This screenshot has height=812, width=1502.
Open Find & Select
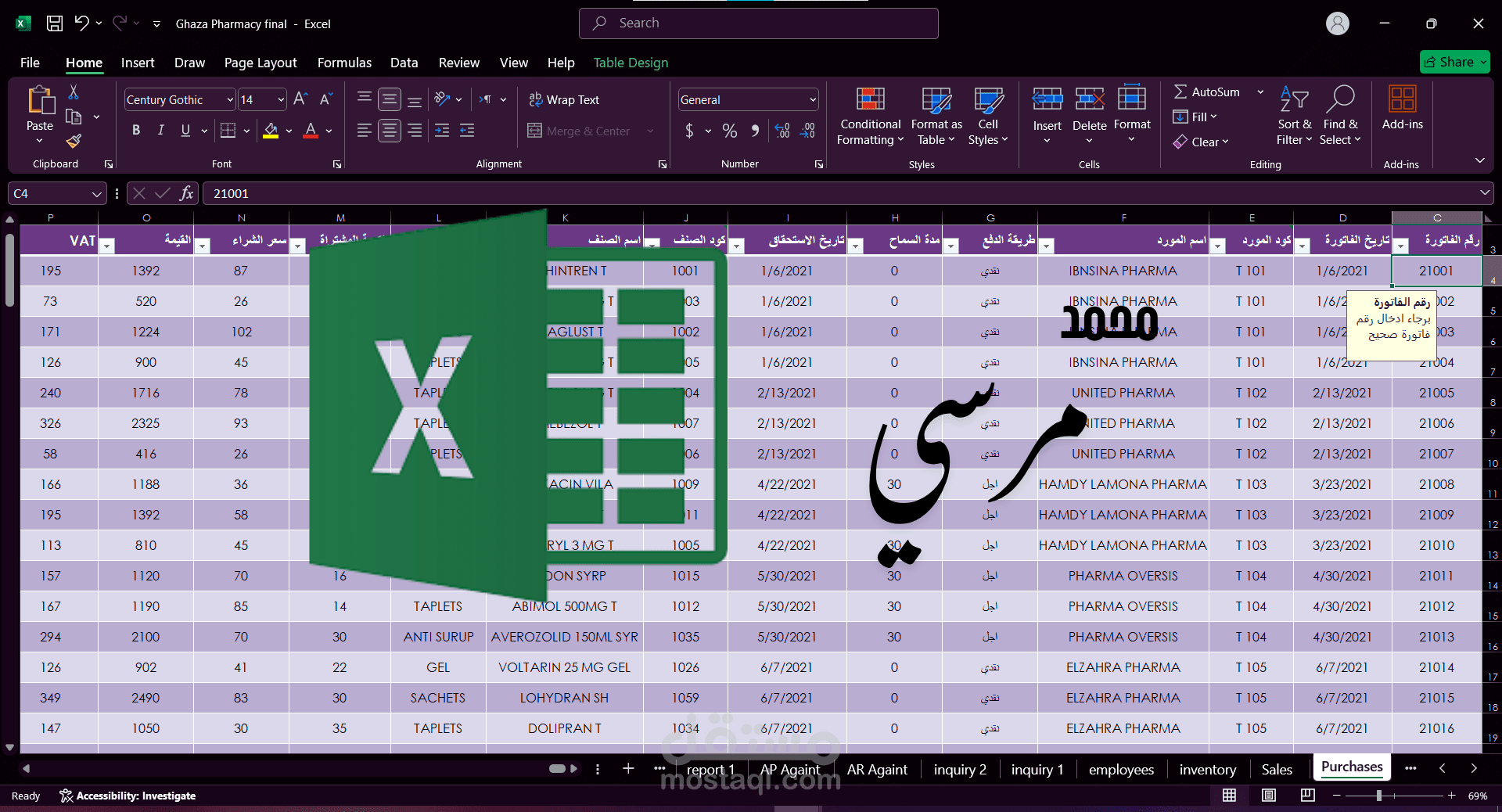[1340, 117]
